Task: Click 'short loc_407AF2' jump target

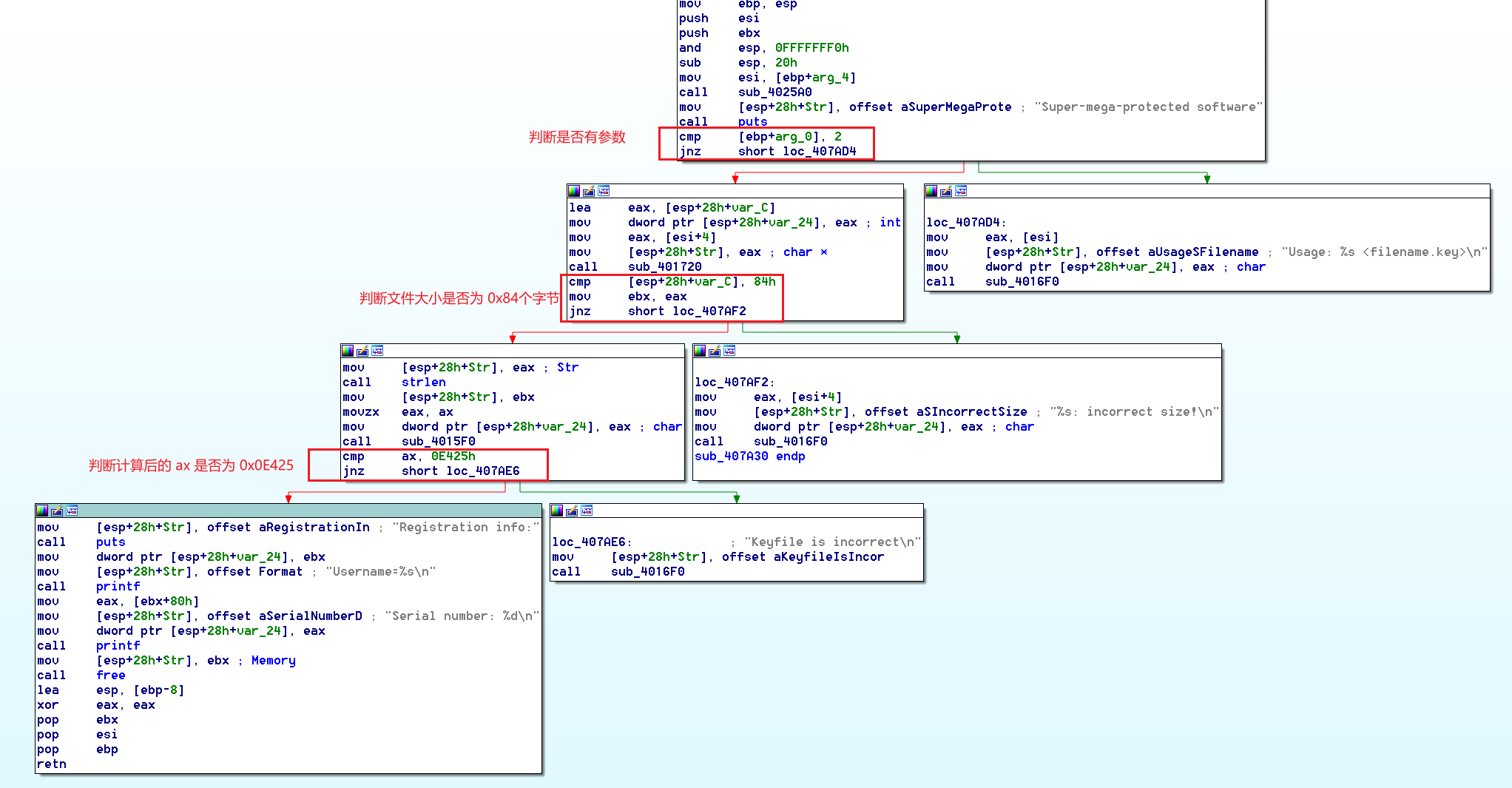Action: pos(687,312)
